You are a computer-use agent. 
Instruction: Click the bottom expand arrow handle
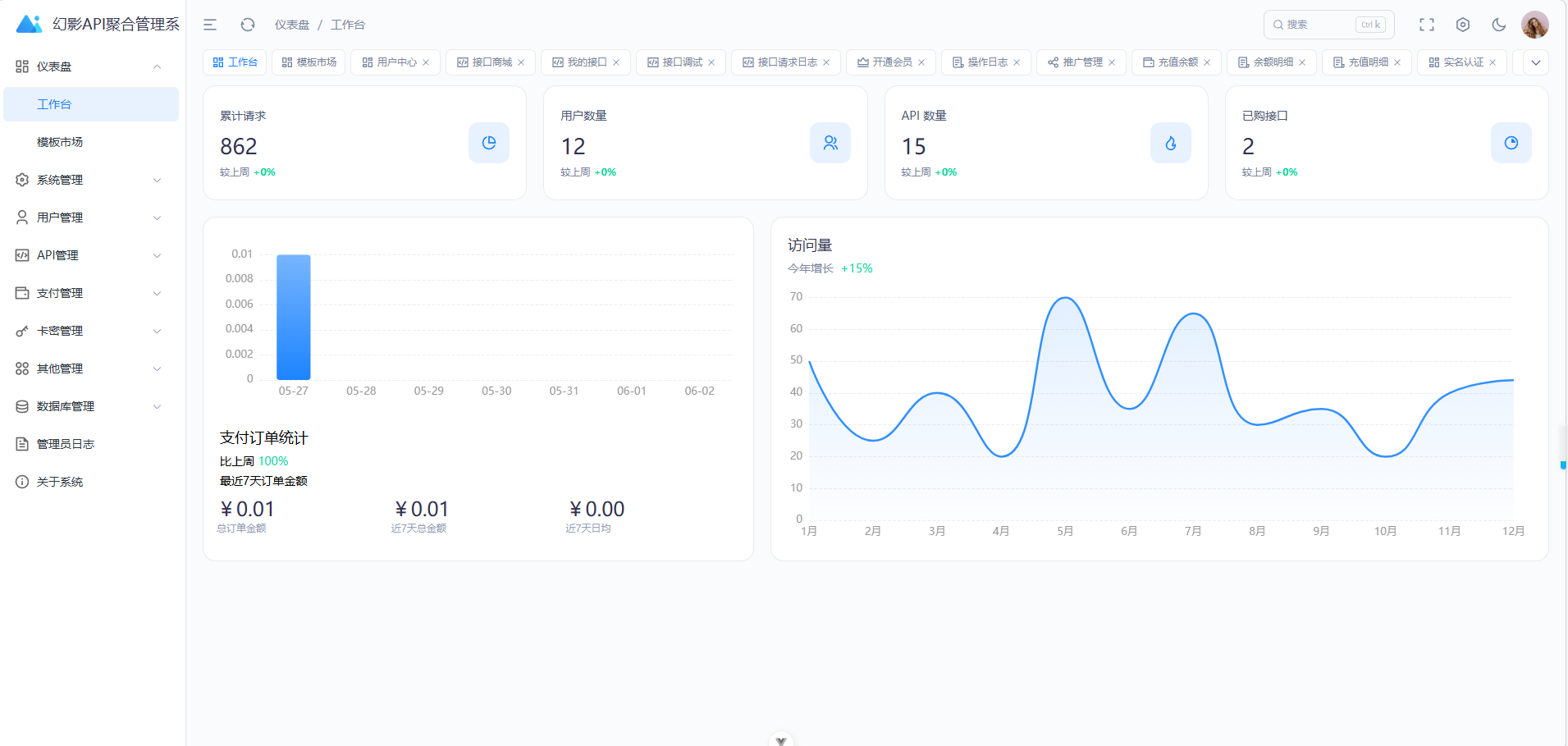tap(781, 739)
